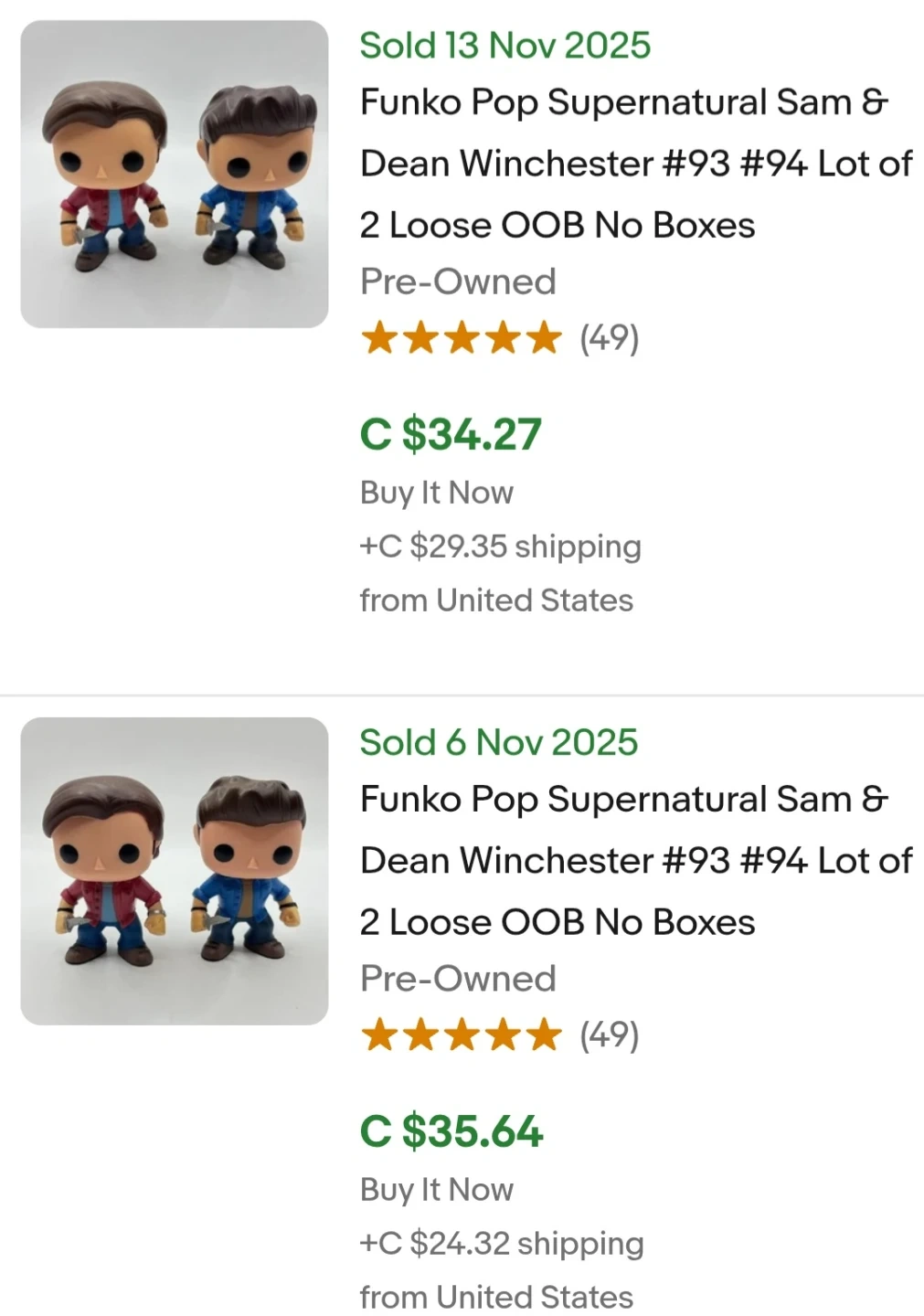Open thumbnail of listing sold 13 Nov

[x=174, y=174]
